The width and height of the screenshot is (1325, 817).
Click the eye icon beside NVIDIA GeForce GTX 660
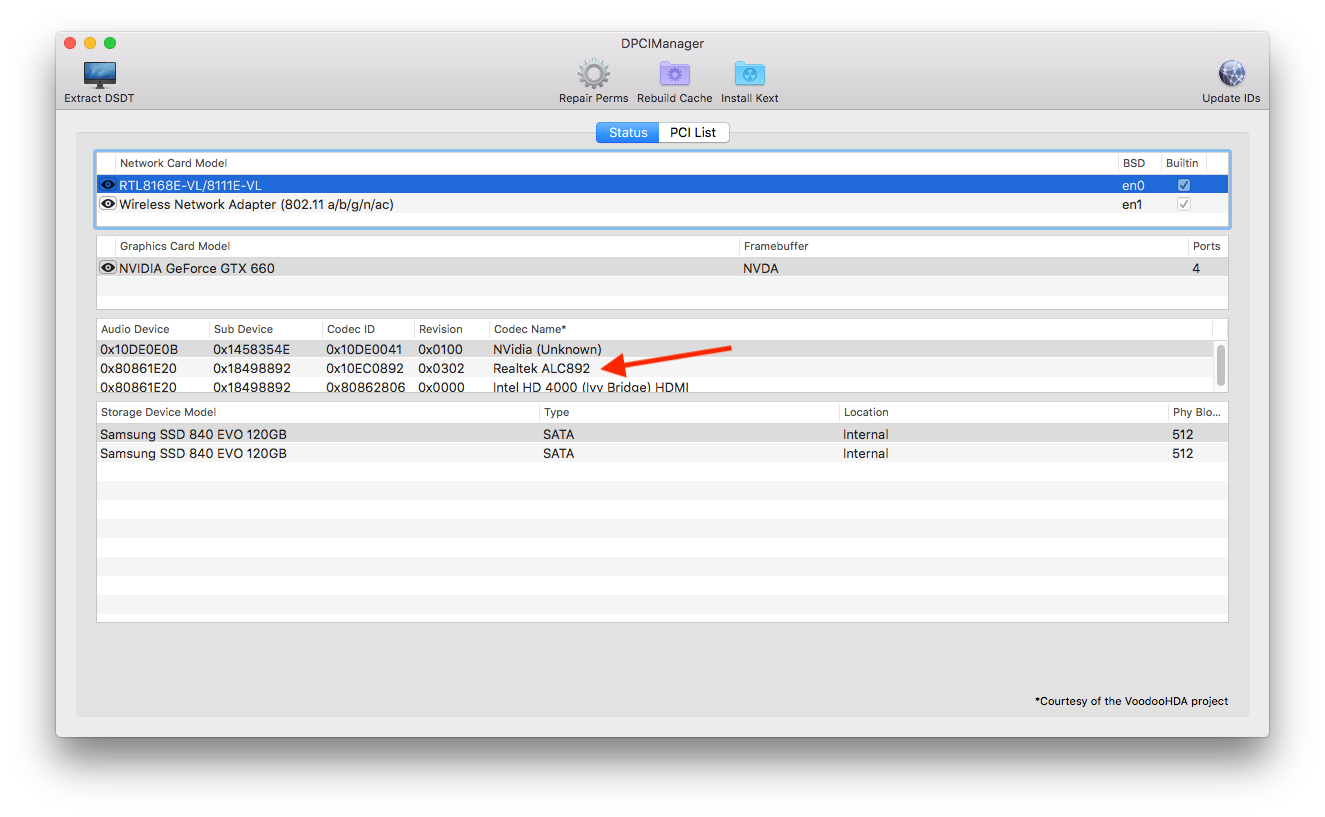(108, 268)
